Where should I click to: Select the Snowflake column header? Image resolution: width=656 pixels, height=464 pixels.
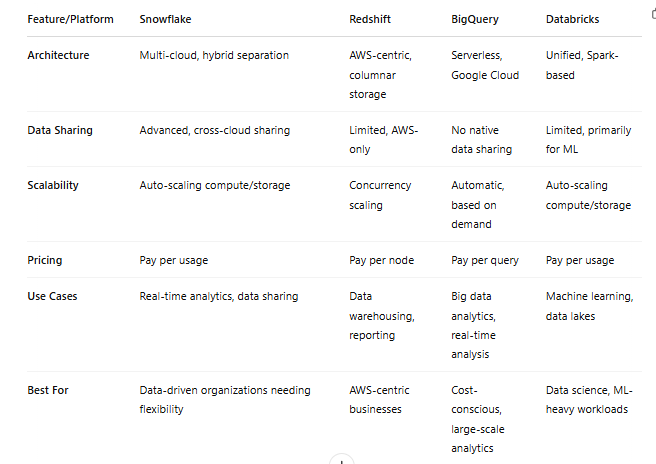[165, 19]
